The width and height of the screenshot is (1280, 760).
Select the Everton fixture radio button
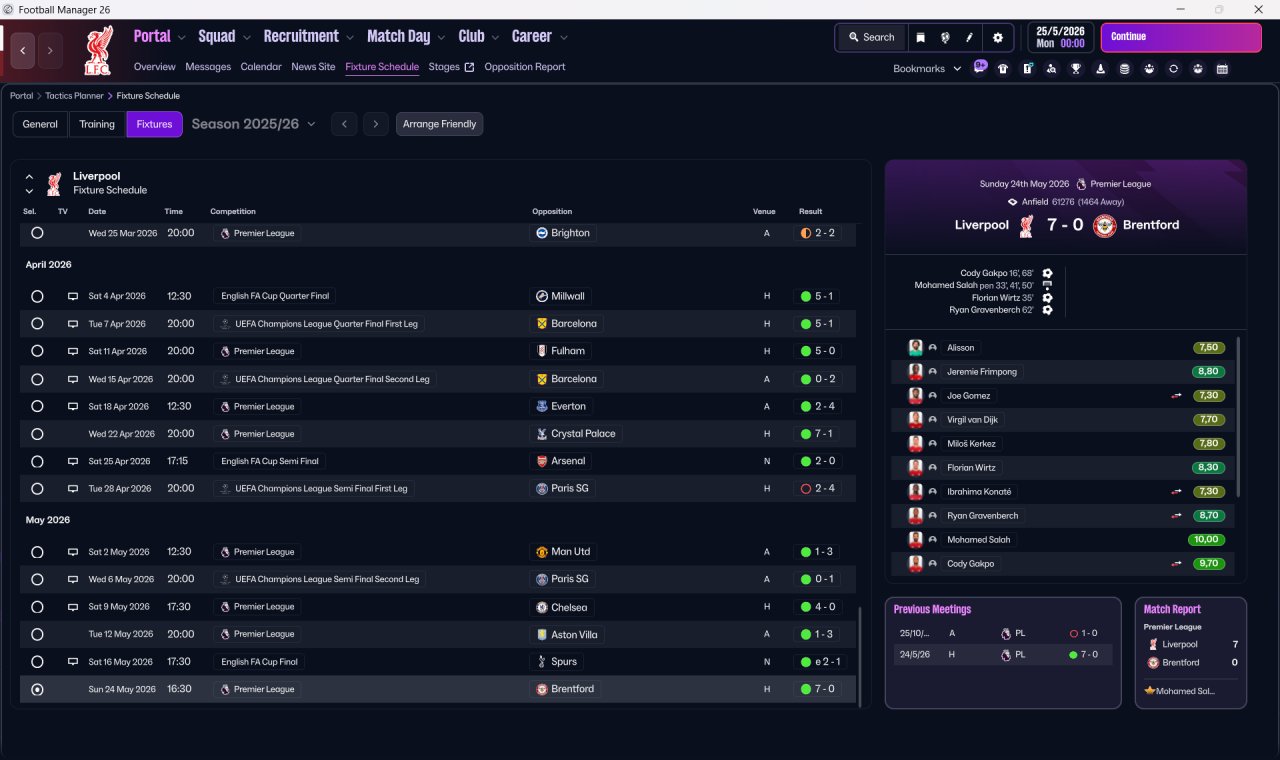[37, 406]
